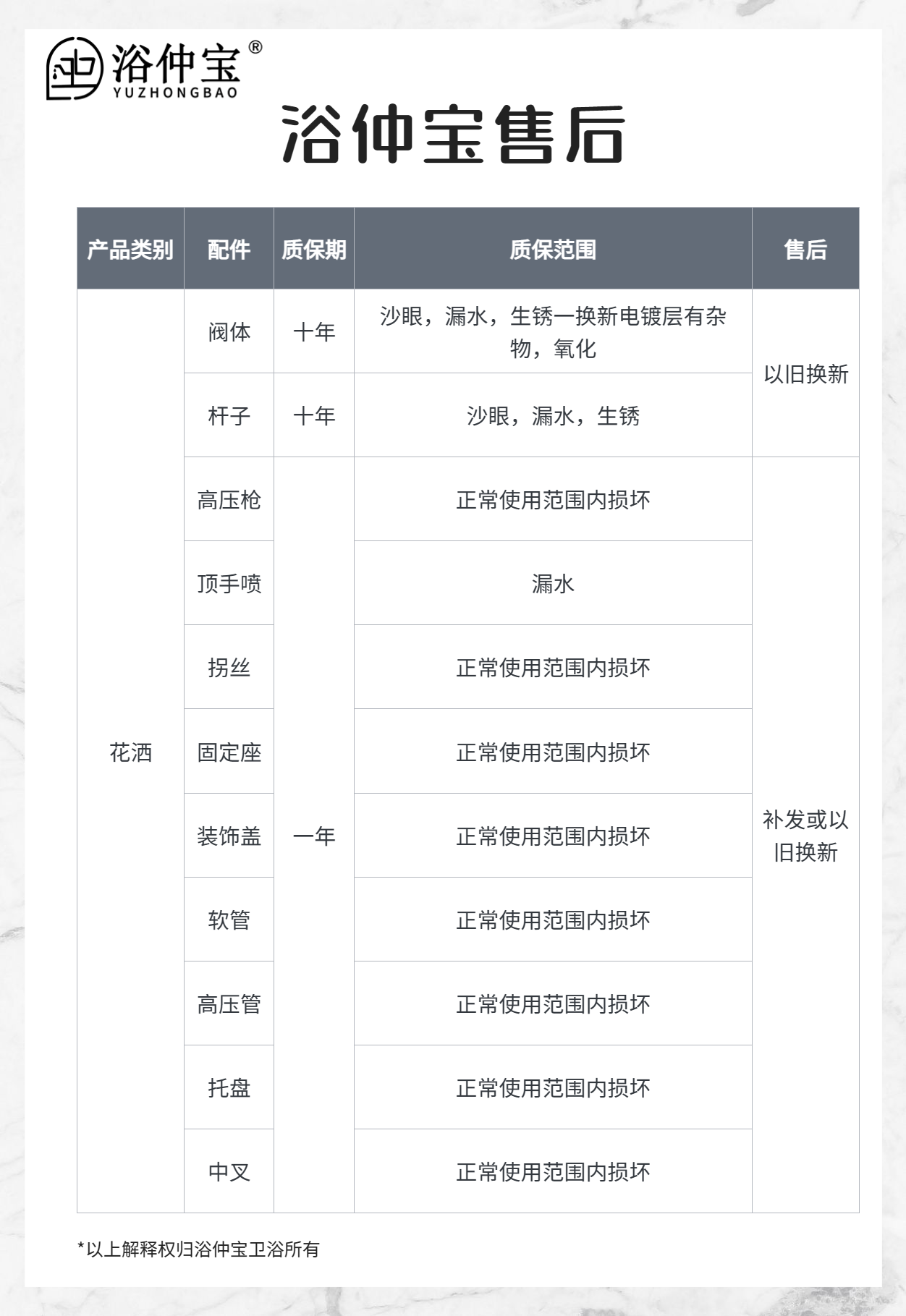906x1316 pixels.
Task: Click the 质保范围 column header
Action: click(x=553, y=250)
